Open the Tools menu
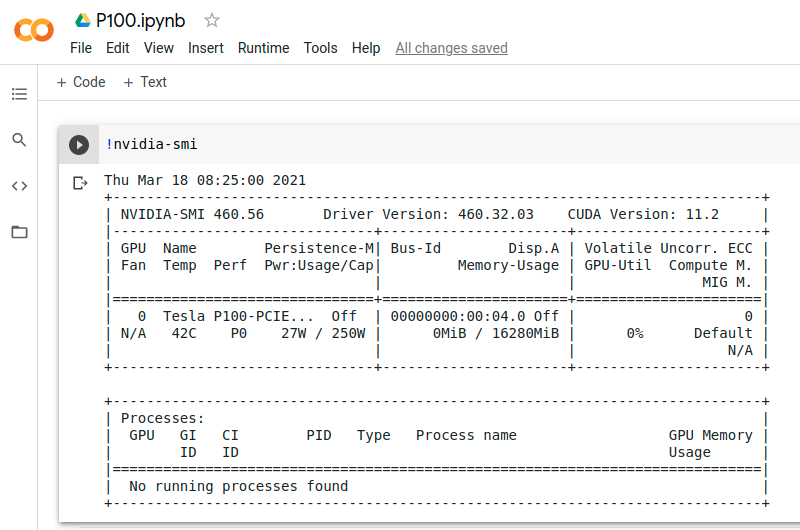Screen dimensions: 800x530 pos(320,48)
